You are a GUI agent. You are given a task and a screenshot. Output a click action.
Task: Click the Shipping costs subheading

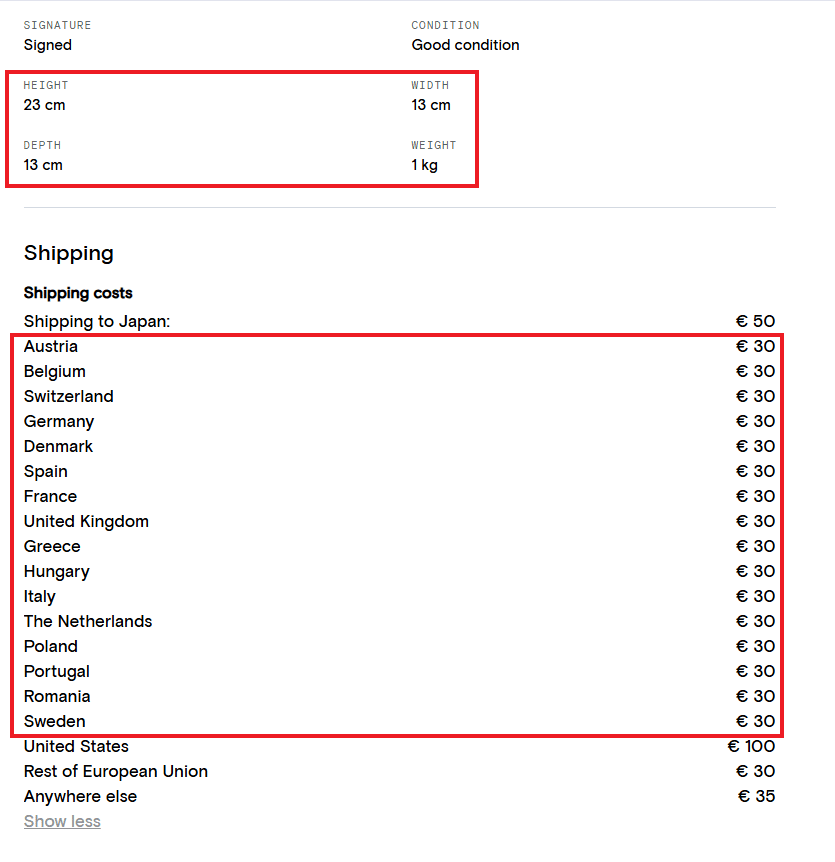coord(78,293)
